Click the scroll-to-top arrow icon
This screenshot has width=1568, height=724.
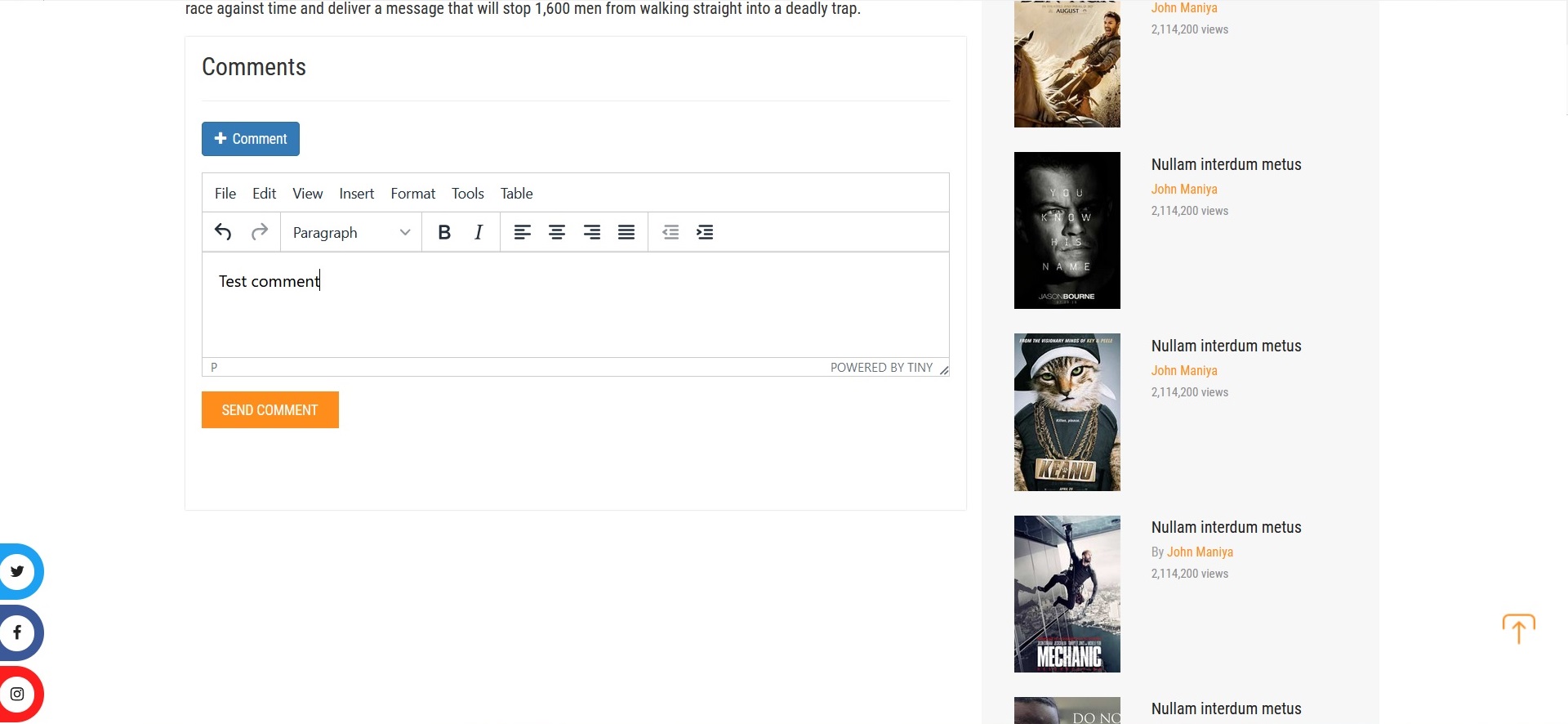pos(1519,628)
